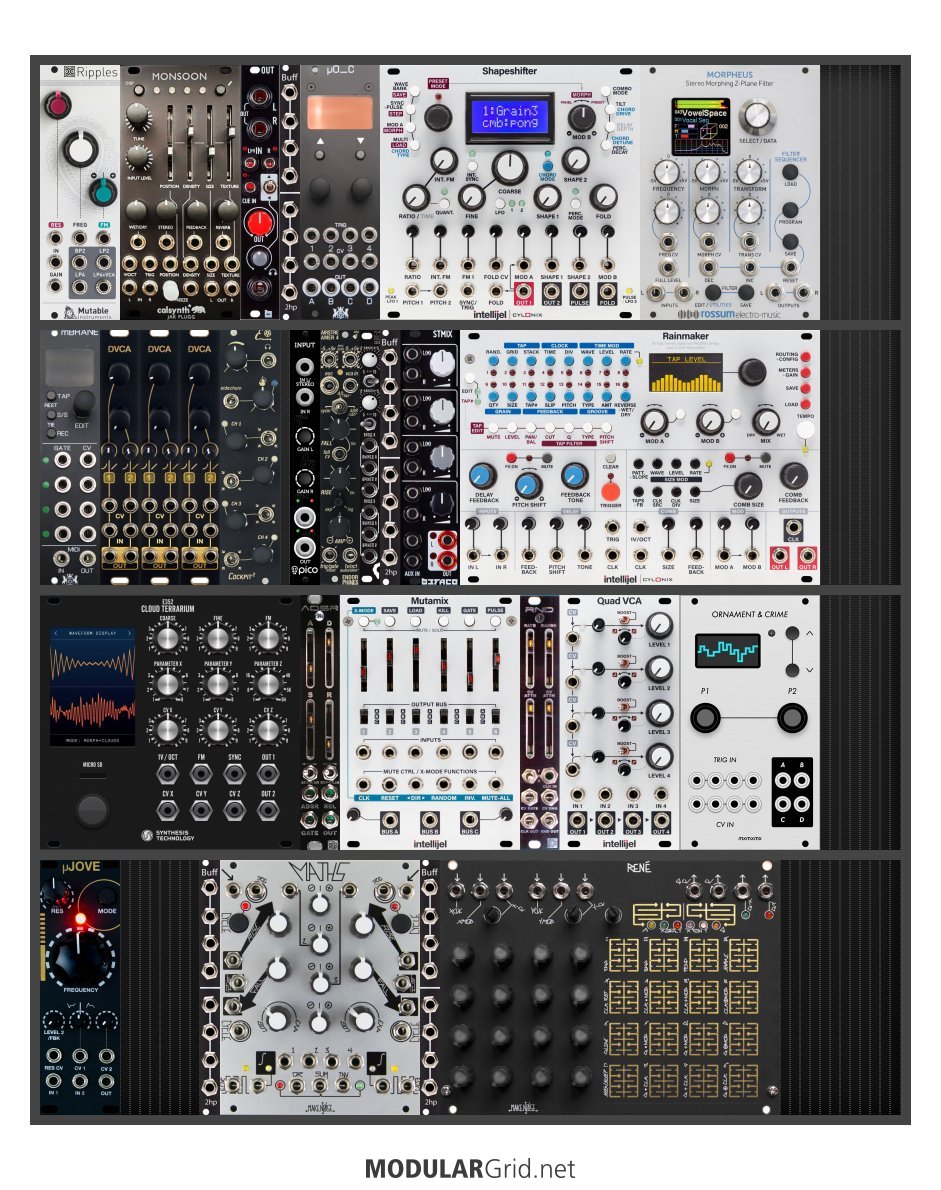The height and width of the screenshot is (1190, 941).
Task: Click the intellijel logo on Mutamix
Action: [x=430, y=844]
